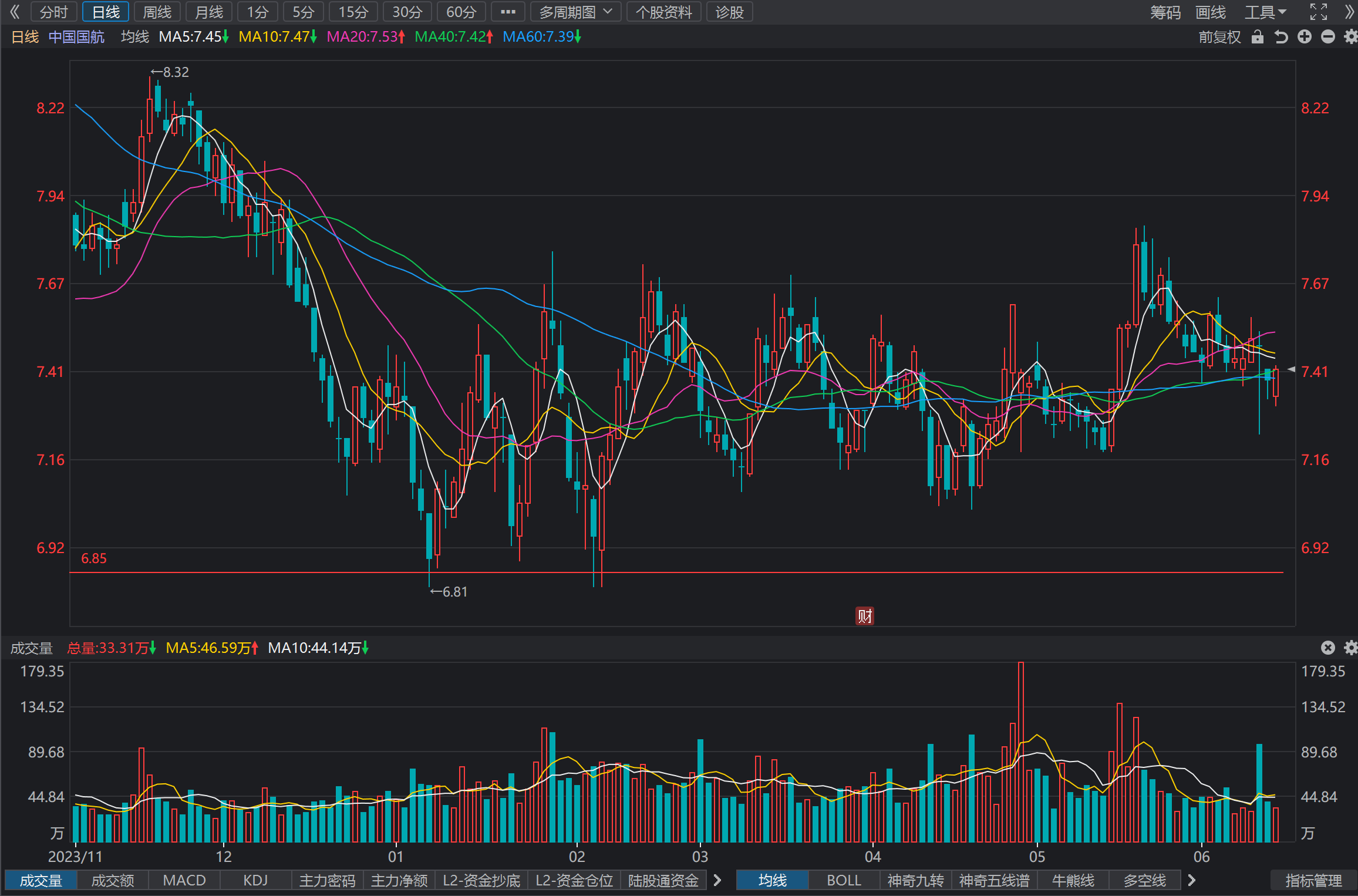
Task: Click the undo arrow icon in chart header
Action: (x=1281, y=37)
